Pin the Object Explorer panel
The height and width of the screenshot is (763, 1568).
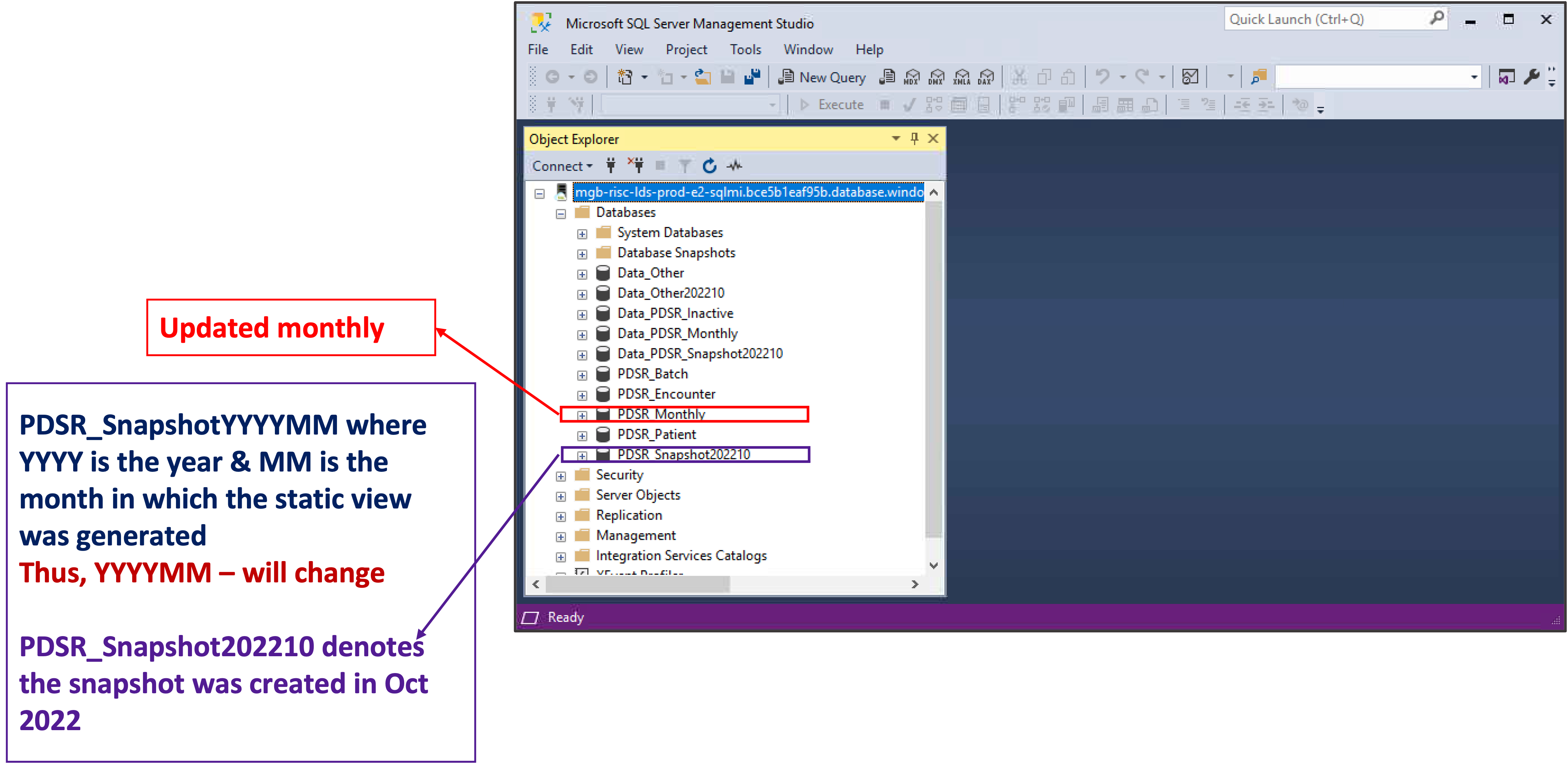pyautogui.click(x=914, y=139)
